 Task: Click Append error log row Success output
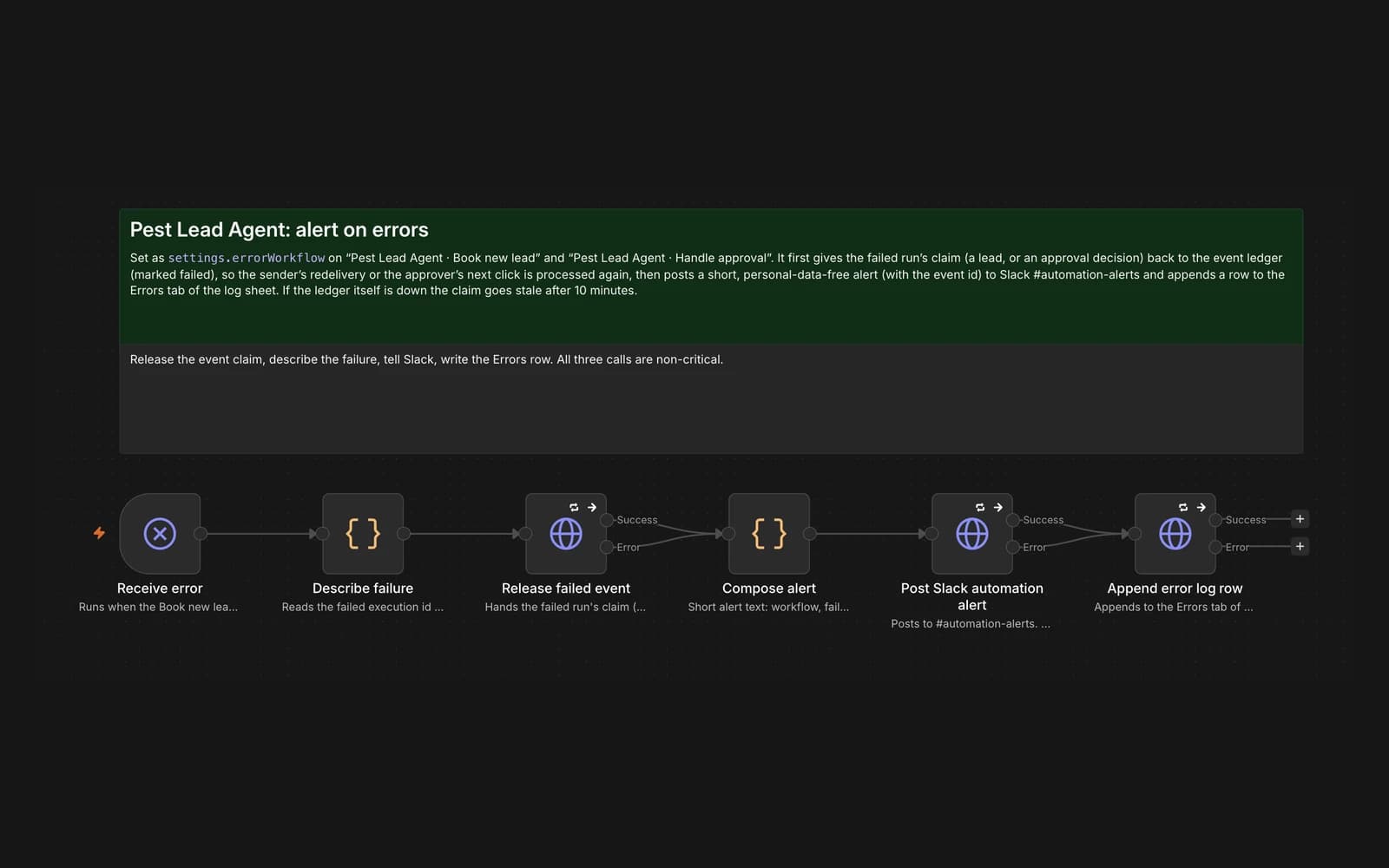pos(1216,520)
